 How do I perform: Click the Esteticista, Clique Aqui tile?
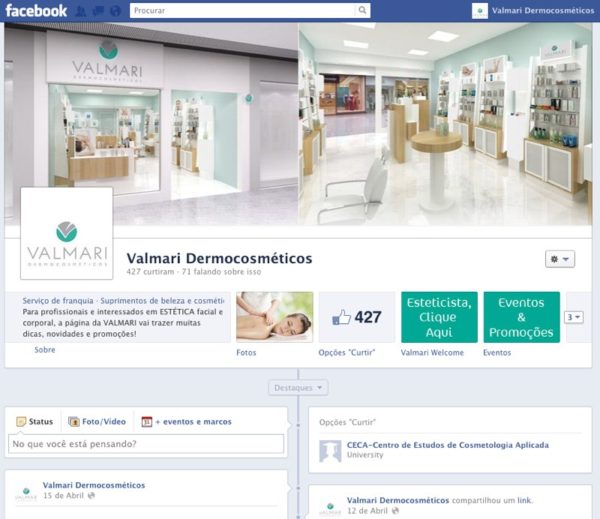[x=439, y=317]
